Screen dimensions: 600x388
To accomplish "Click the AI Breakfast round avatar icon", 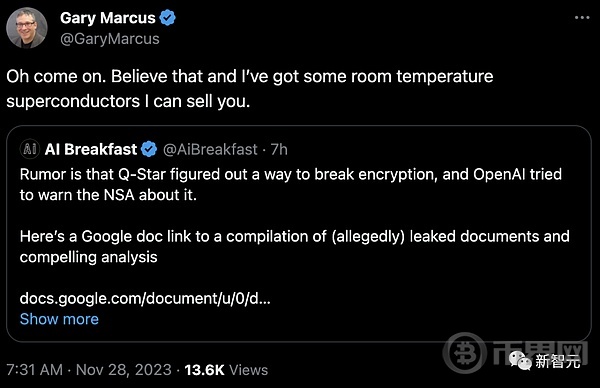I will 30,149.
